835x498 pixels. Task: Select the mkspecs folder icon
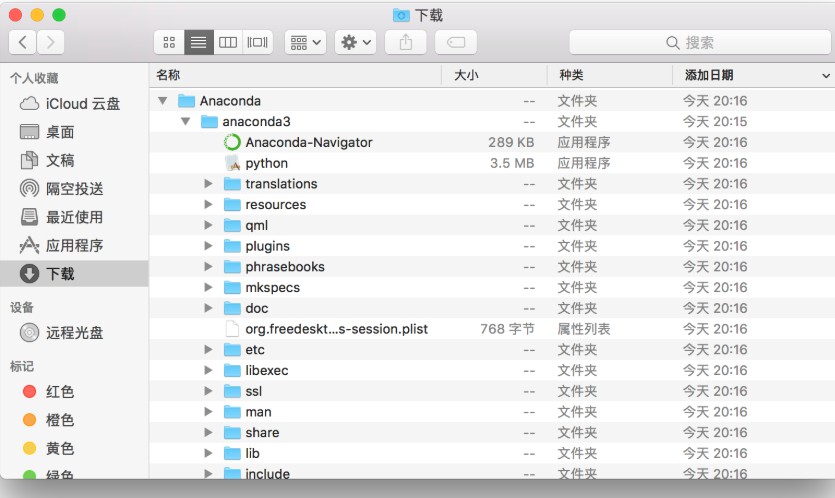pyautogui.click(x=232, y=287)
